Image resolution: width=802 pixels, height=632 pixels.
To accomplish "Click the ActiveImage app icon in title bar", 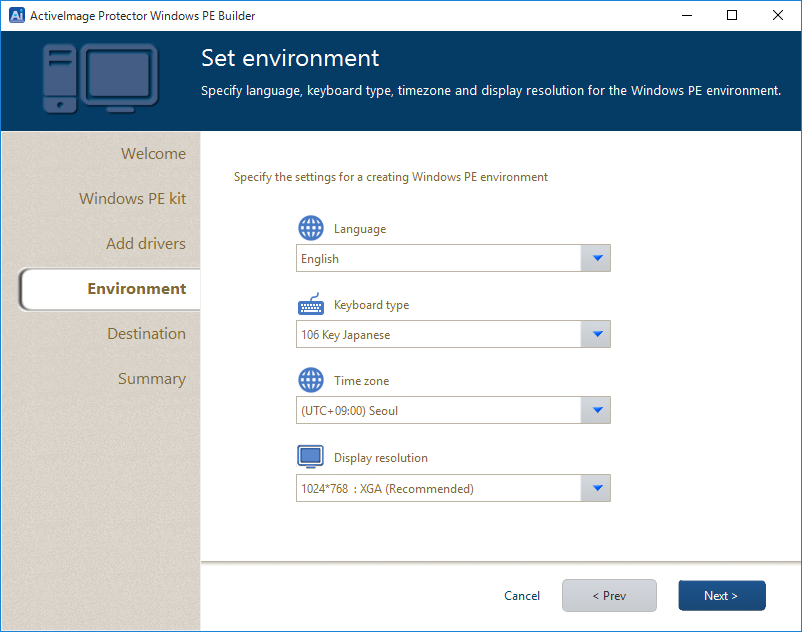I will coord(16,15).
